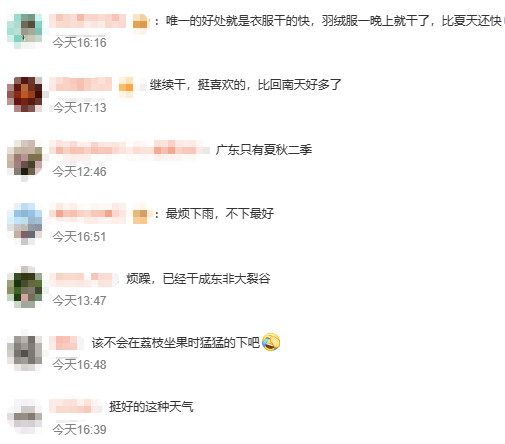Image resolution: width=505 pixels, height=444 pixels.
Task: Click the orange badge icon before 最烦下雨
Action: pyautogui.click(x=140, y=215)
